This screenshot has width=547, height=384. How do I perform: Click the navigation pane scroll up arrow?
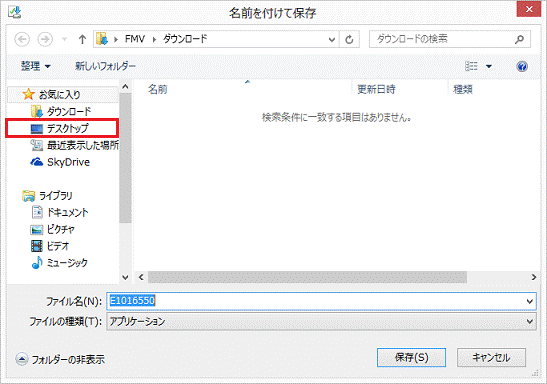pyautogui.click(x=125, y=86)
